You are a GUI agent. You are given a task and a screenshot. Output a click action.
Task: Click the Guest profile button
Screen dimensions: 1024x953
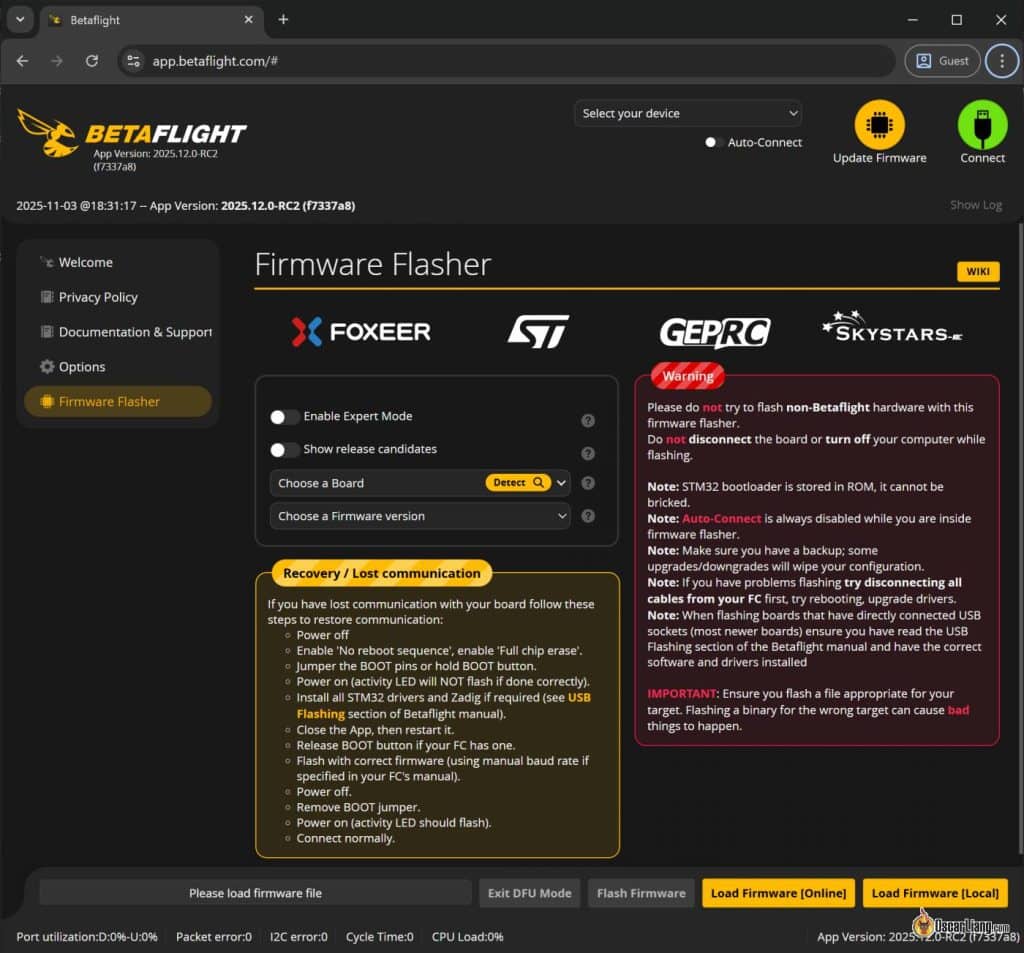[942, 61]
